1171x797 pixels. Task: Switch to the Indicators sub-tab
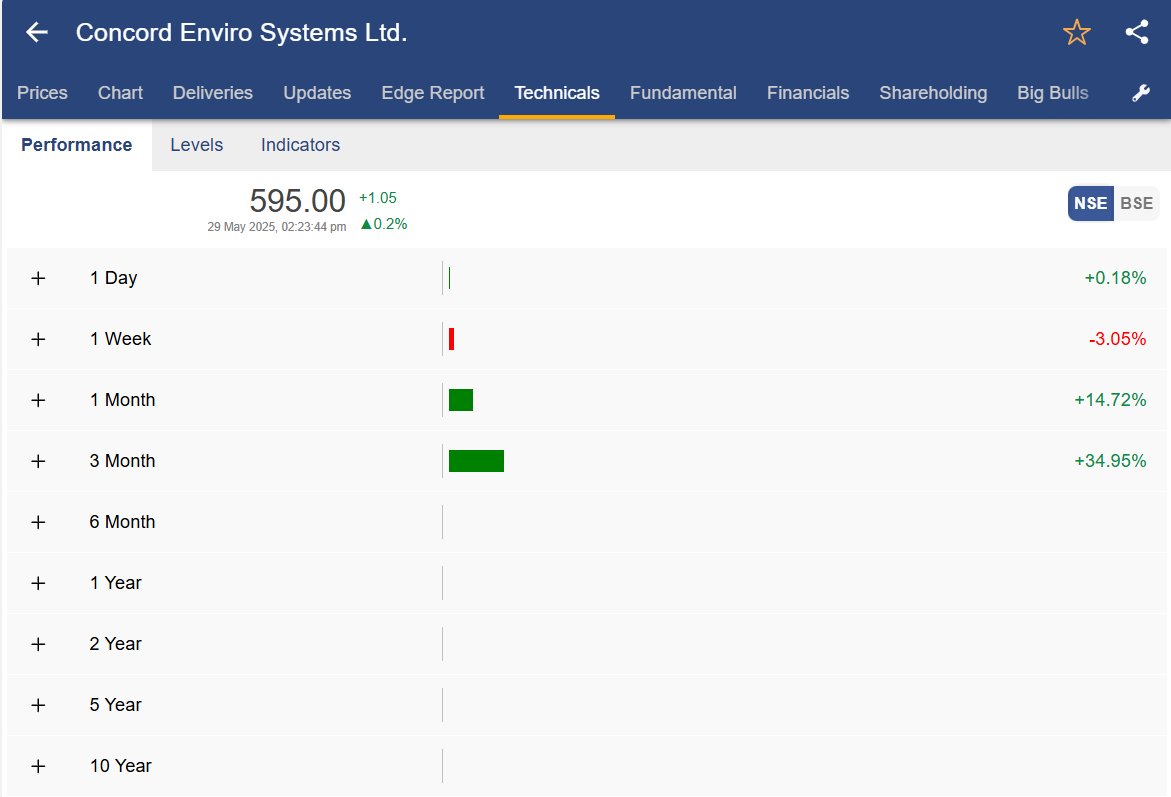point(300,145)
